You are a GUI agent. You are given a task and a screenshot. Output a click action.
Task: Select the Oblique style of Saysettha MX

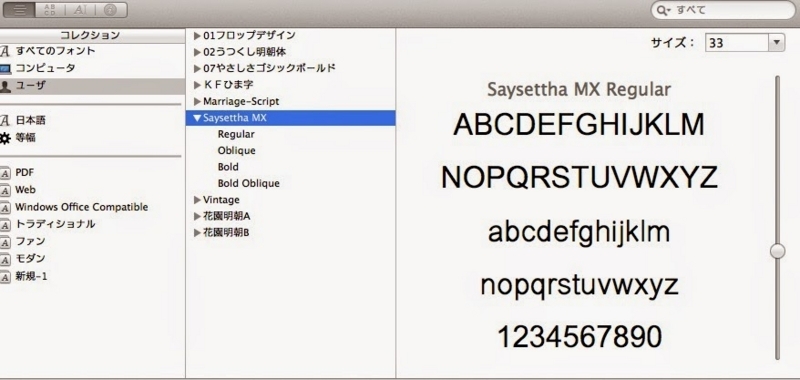point(236,150)
